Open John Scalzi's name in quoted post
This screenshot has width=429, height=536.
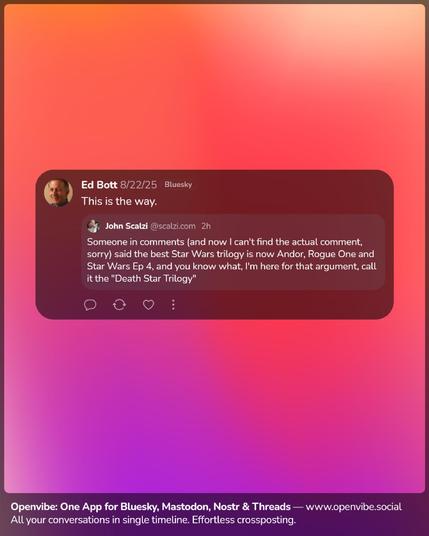[126, 226]
